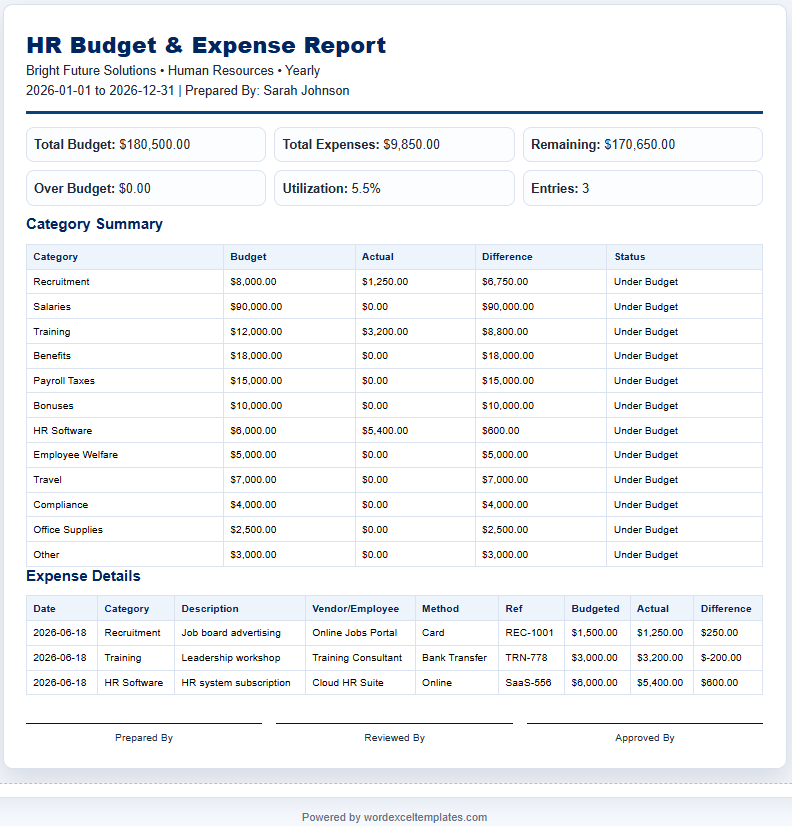Click the Entries: 3 card

click(x=642, y=188)
